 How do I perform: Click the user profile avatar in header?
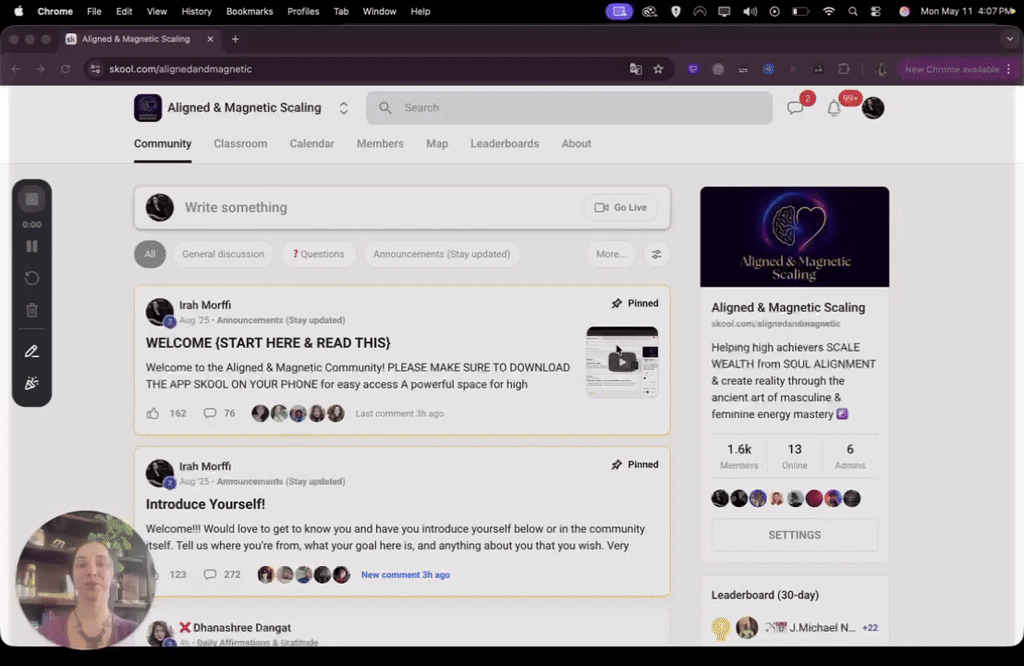(872, 108)
